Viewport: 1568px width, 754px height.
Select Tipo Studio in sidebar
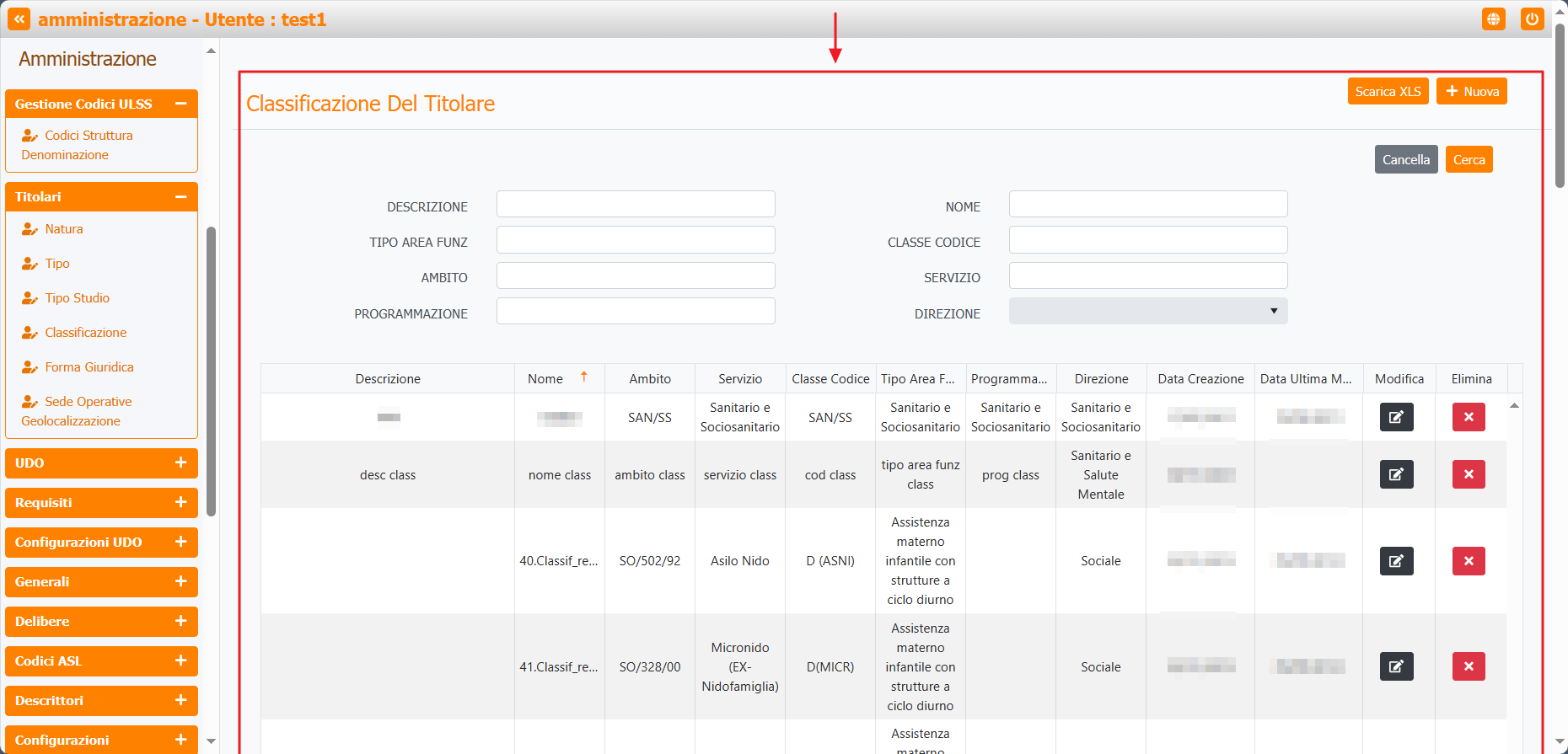(x=77, y=298)
